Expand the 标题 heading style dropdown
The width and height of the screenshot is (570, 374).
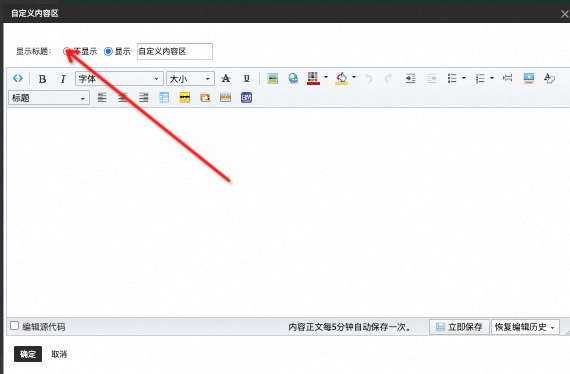(x=49, y=98)
